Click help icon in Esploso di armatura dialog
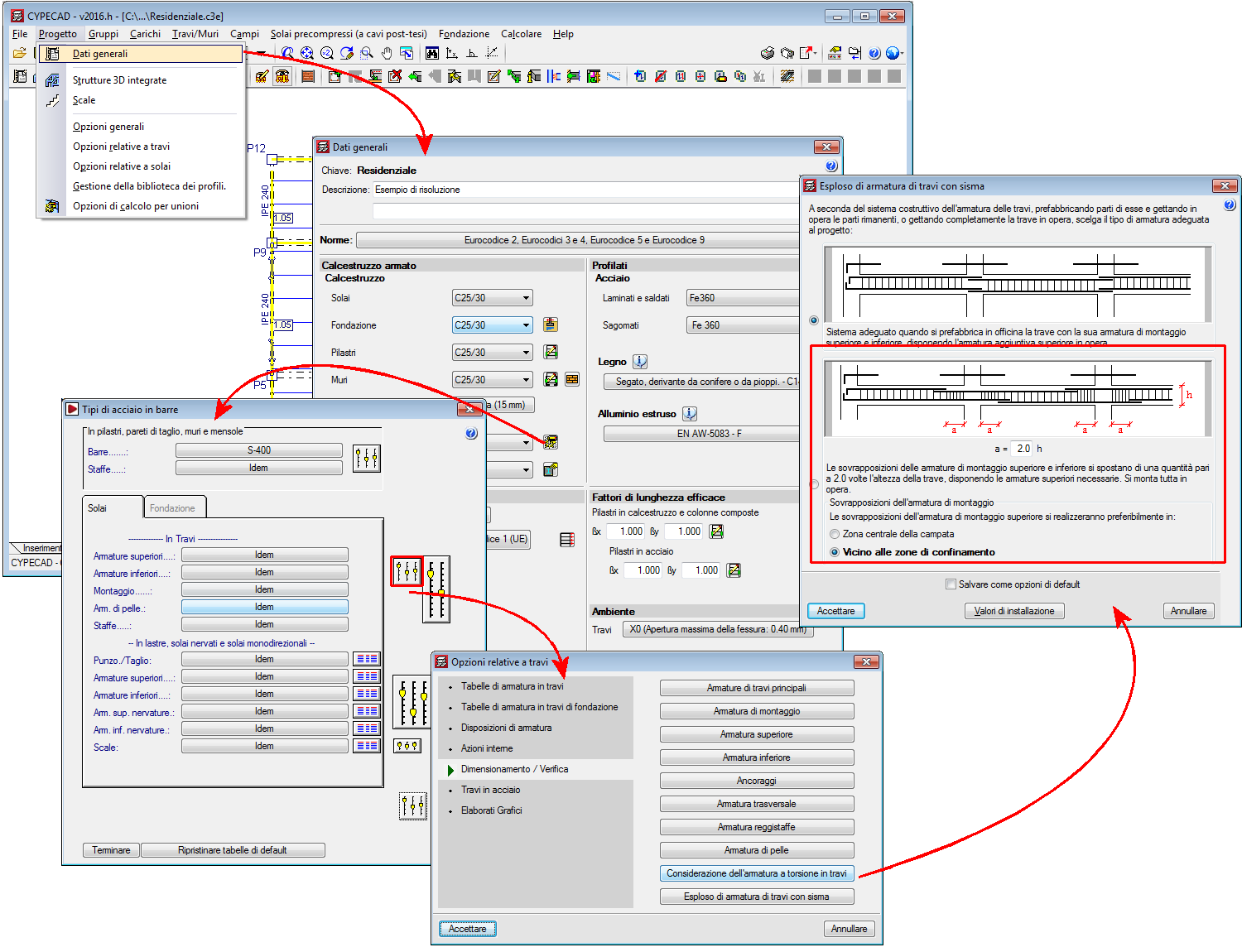This screenshot has width=1242, height=952. click(x=1230, y=204)
